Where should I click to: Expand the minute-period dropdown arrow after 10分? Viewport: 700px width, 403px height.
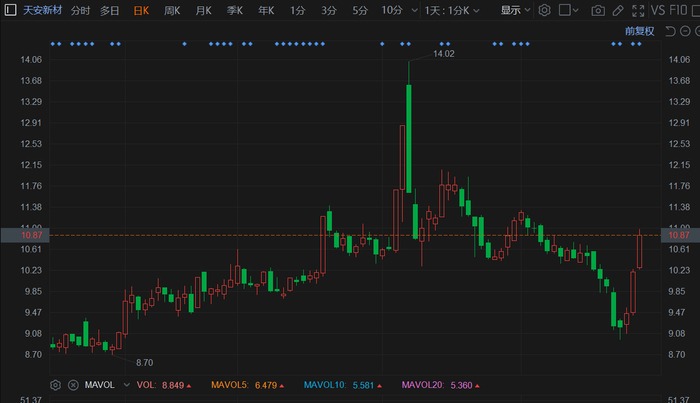point(414,10)
